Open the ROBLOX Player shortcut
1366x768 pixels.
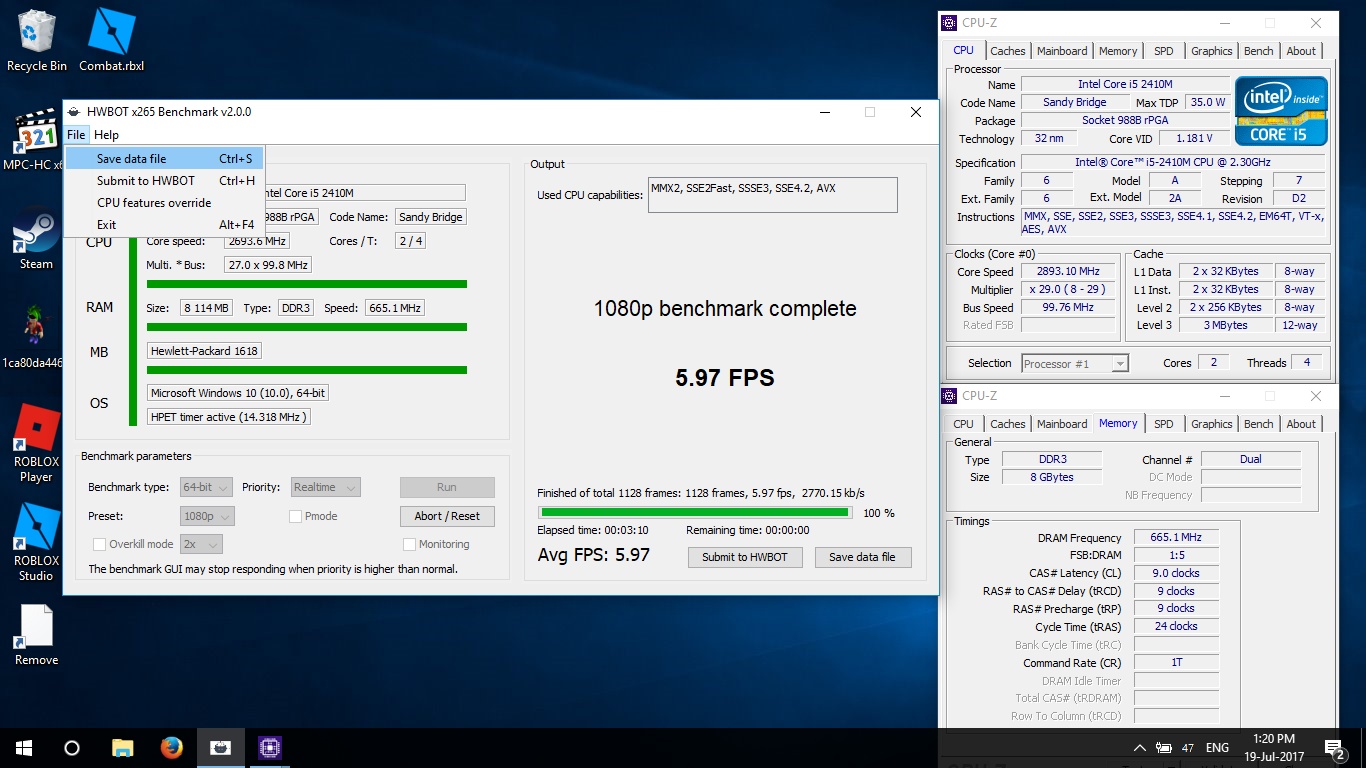pos(36,443)
